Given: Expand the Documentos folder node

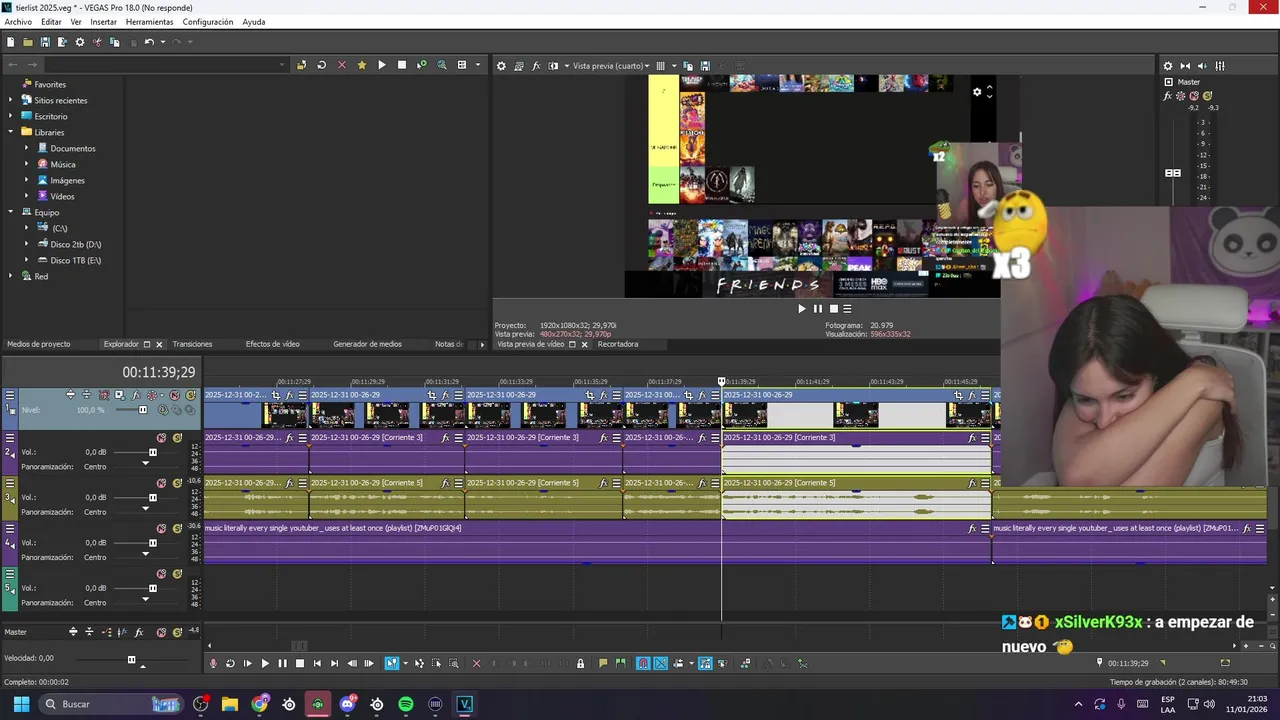Looking at the screenshot, I should click(x=27, y=148).
